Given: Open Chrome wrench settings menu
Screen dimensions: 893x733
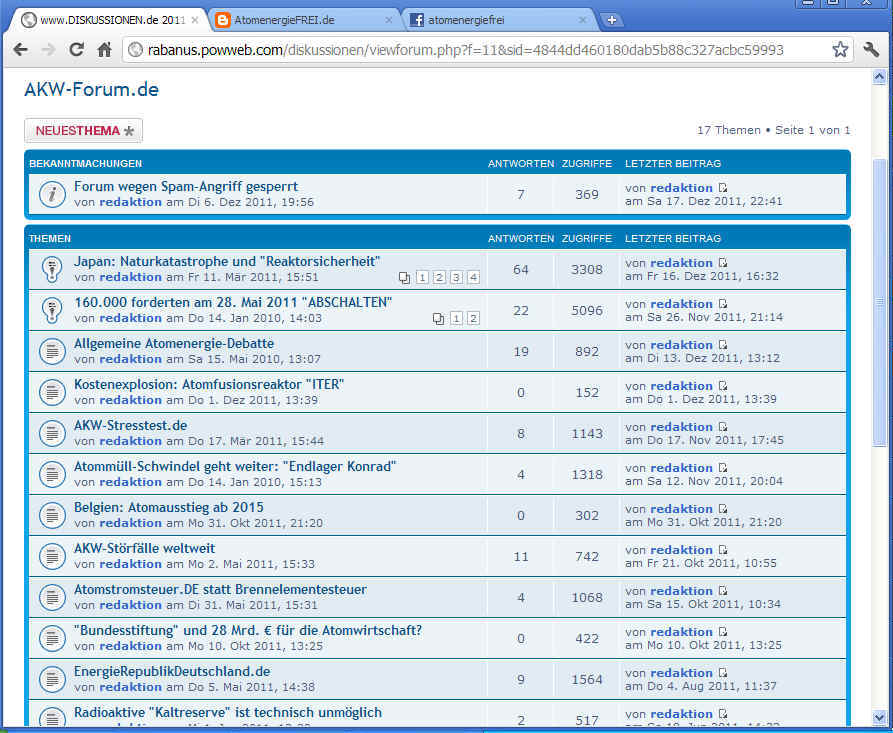Looking at the screenshot, I should click(870, 49).
